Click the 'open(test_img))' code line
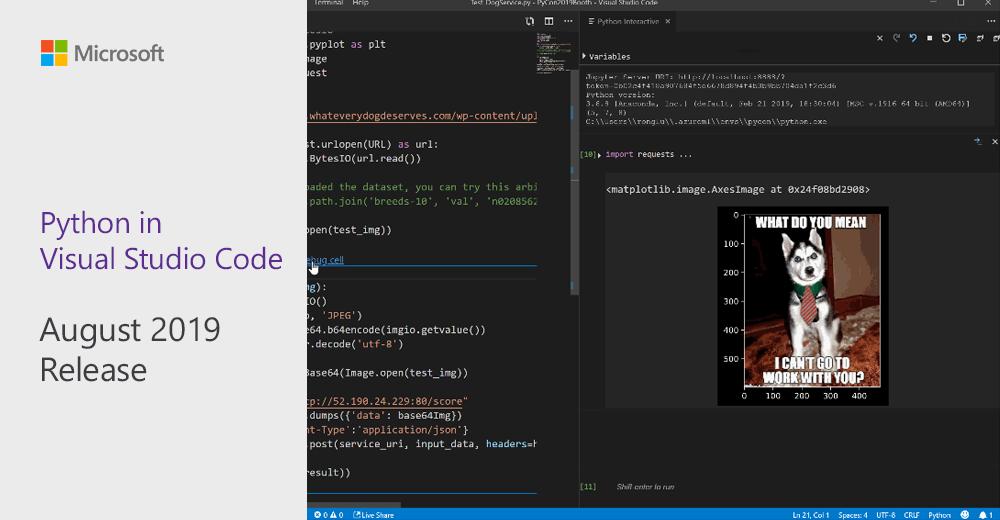This screenshot has width=1000, height=520. tap(349, 230)
